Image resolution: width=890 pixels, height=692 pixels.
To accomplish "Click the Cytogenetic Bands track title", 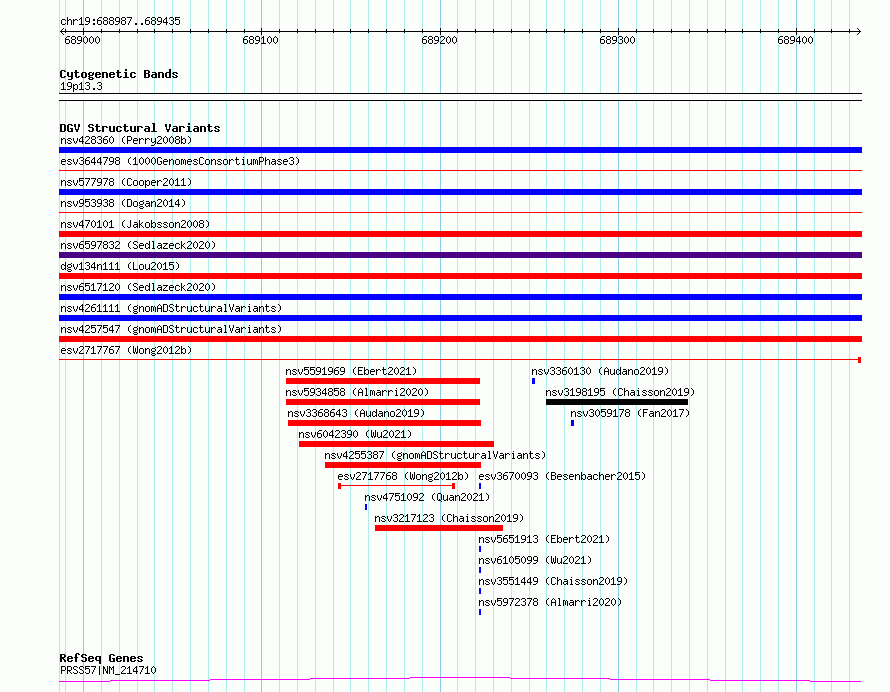I will 119,74.
